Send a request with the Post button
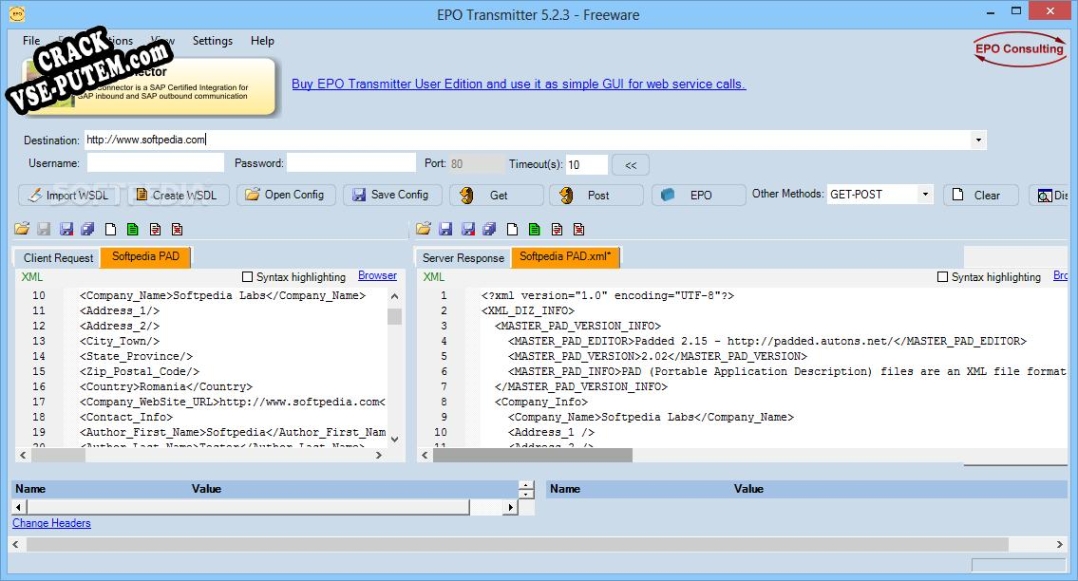Image resolution: width=1078 pixels, height=581 pixels. [x=596, y=195]
